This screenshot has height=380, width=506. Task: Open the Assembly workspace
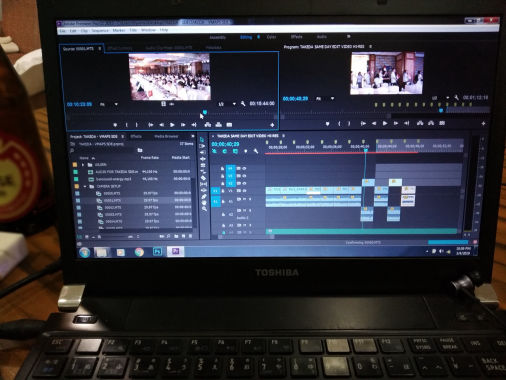click(x=218, y=37)
